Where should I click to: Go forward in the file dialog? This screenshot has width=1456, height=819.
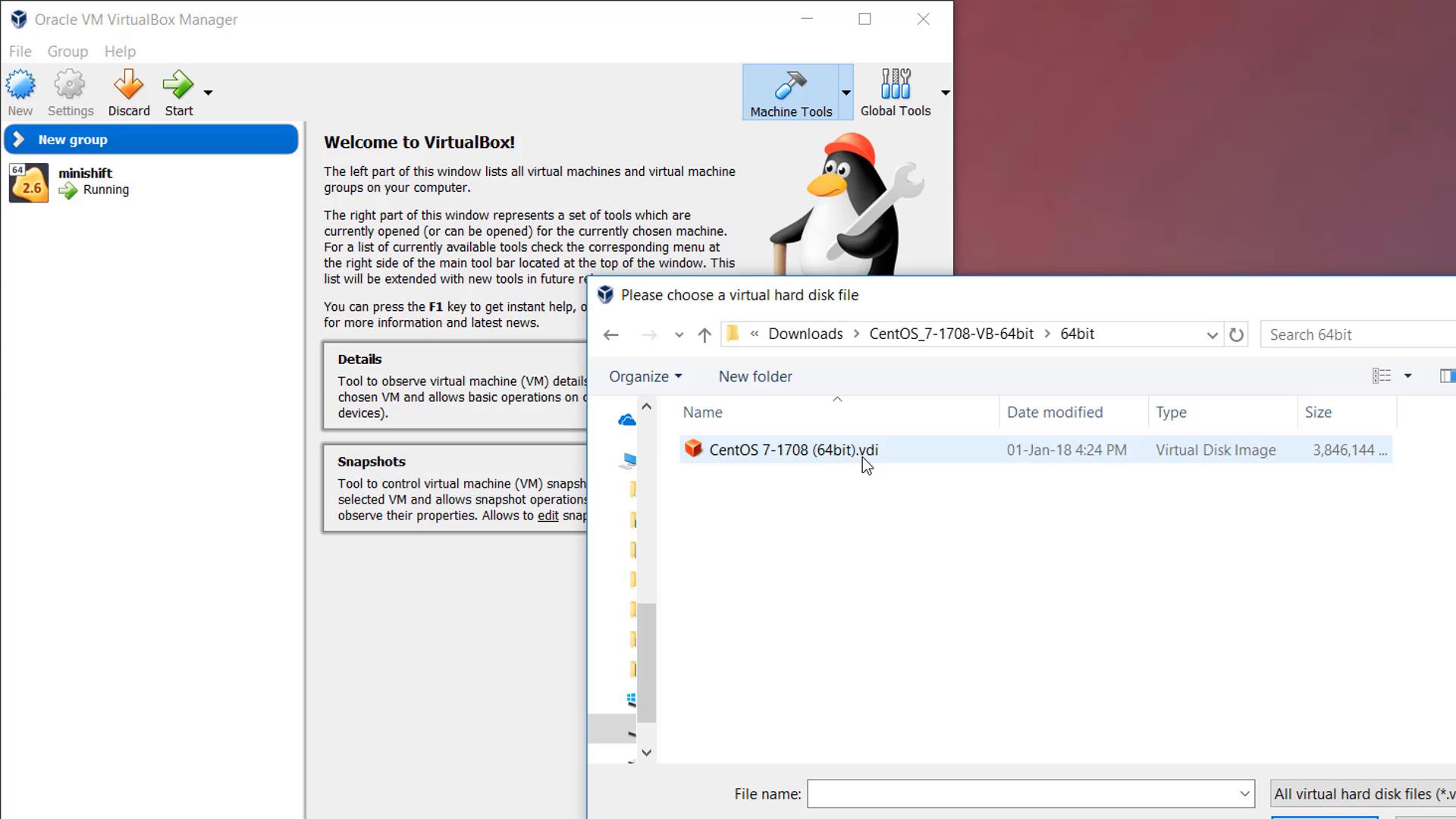649,334
